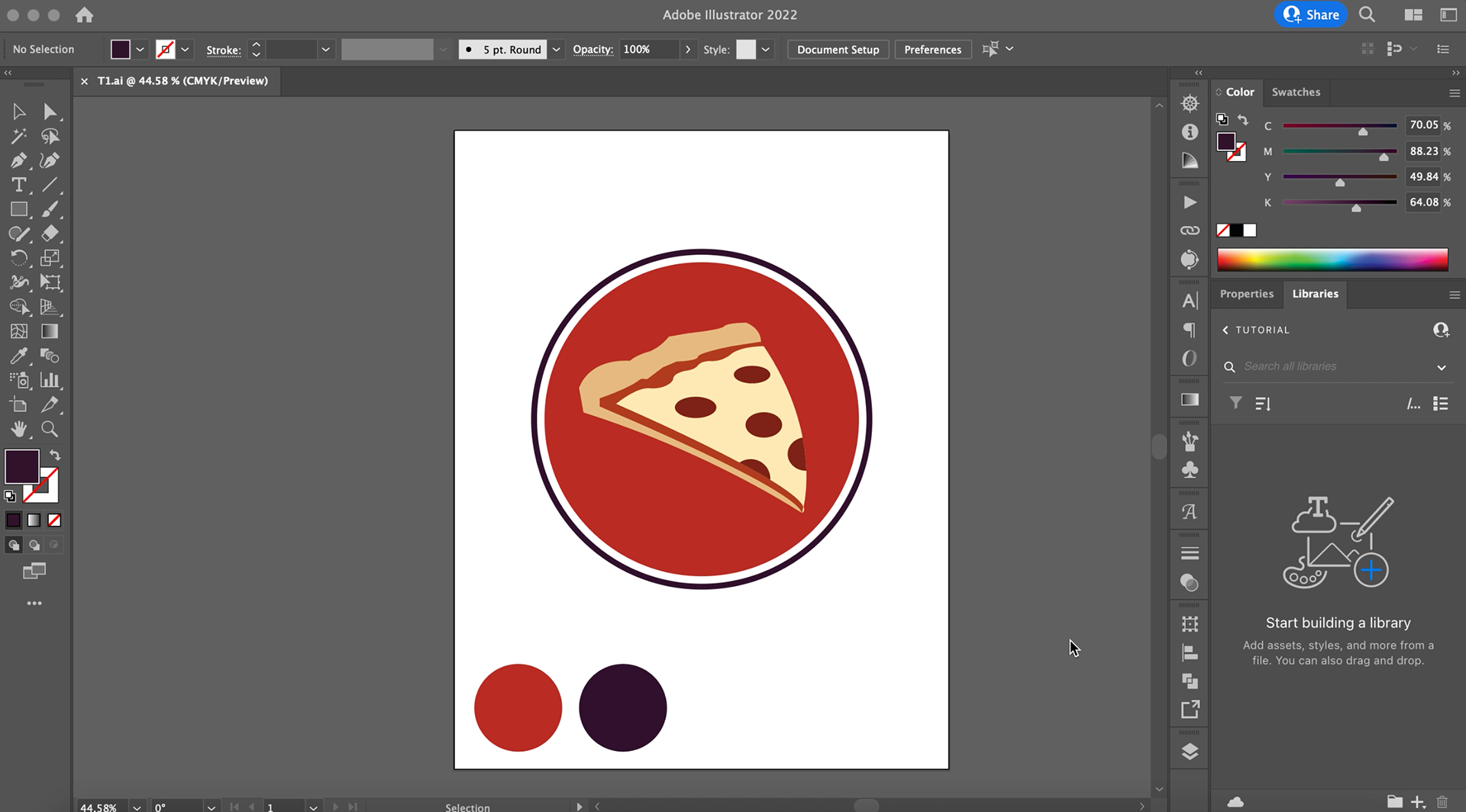Enable Draw Behind mode
Screen dimensions: 1466x812
pyautogui.click(x=34, y=545)
